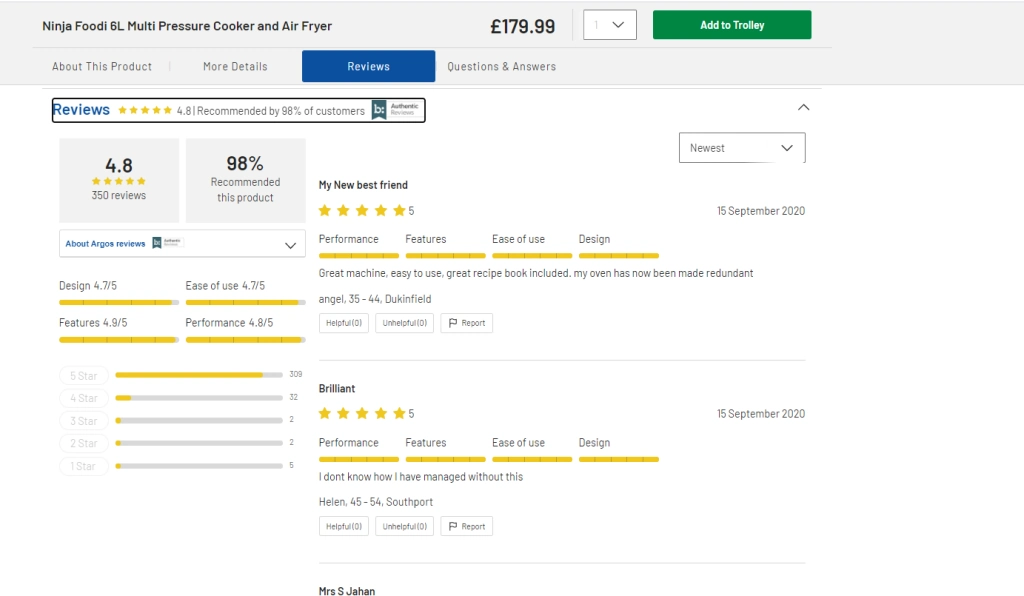Click the Performance 4.8/5 rating bar
This screenshot has height=596, width=1024.
tap(245, 339)
